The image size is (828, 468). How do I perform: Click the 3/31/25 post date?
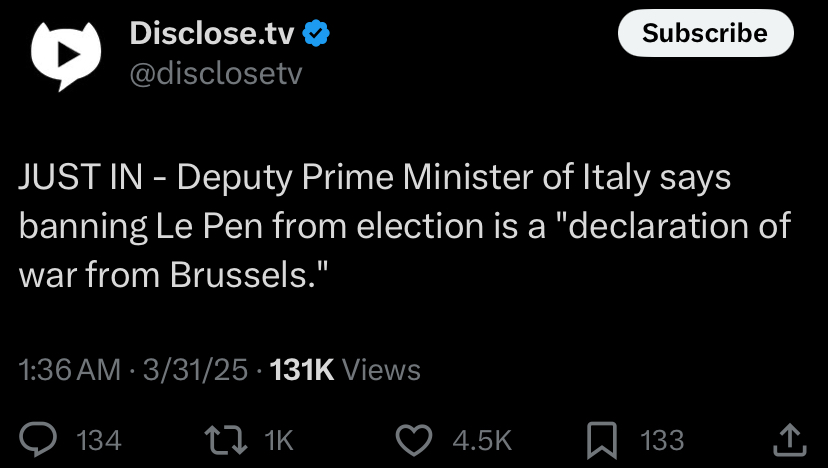[x=195, y=370]
